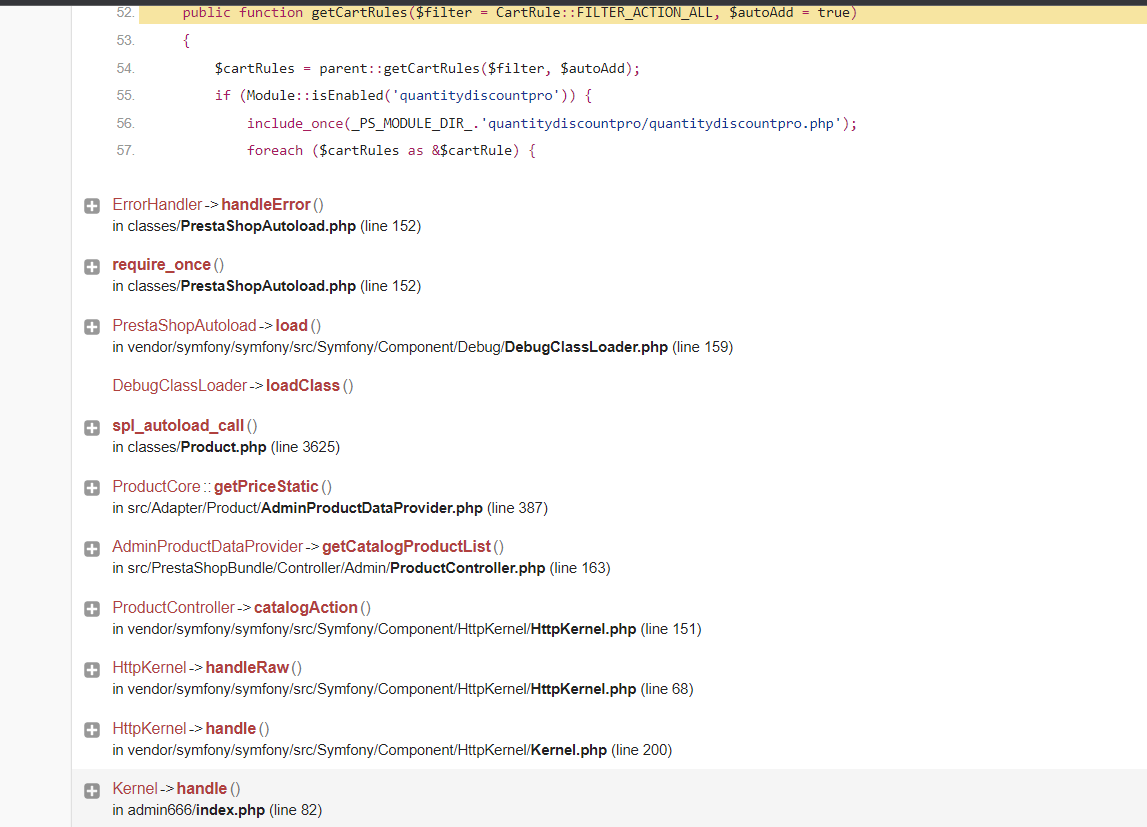1147x827 pixels.
Task: Click the Kernel.php line 200 path
Action: pos(392,749)
